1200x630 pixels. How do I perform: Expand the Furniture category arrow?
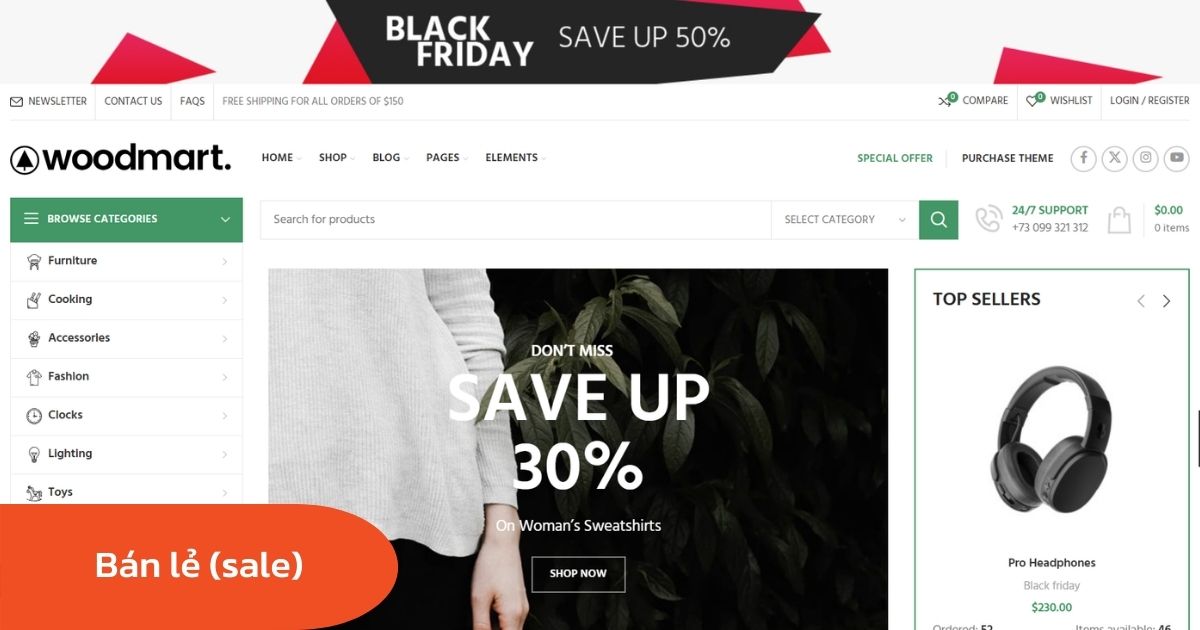[x=224, y=262]
